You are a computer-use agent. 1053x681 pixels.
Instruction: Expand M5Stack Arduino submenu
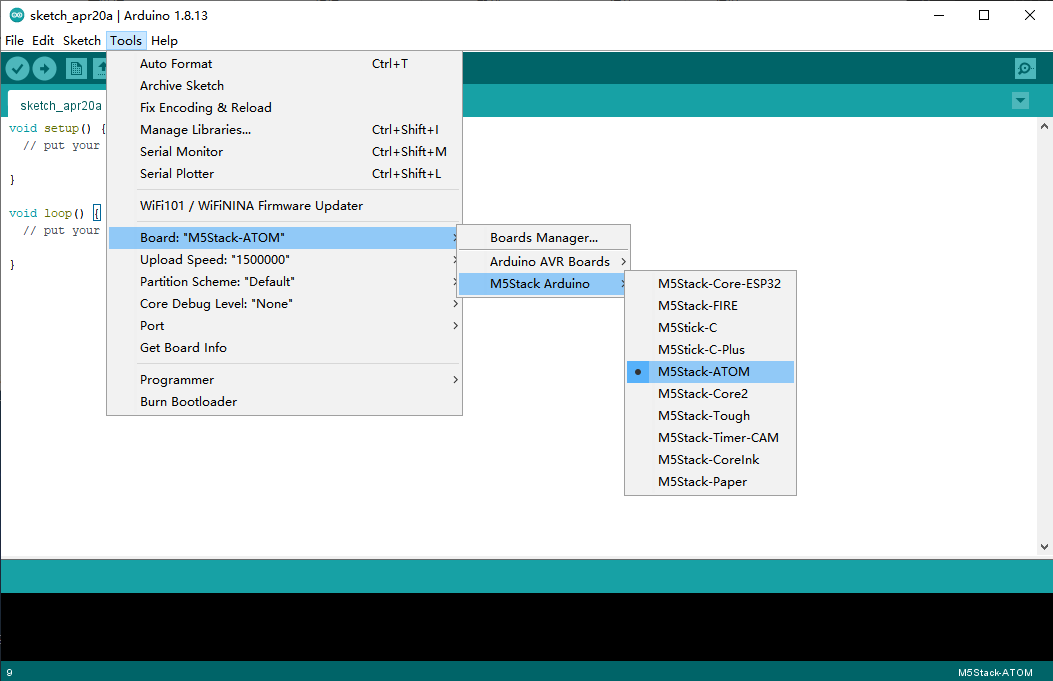pyautogui.click(x=544, y=283)
